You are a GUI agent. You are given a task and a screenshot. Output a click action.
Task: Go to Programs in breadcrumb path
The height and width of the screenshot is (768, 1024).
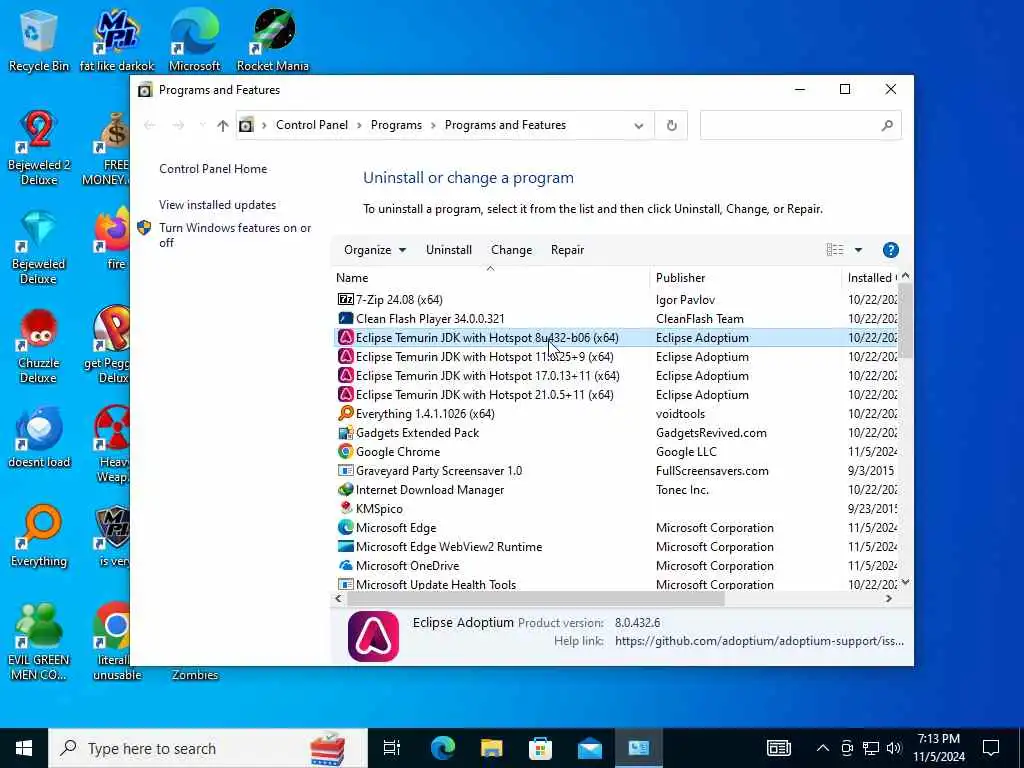(x=396, y=125)
